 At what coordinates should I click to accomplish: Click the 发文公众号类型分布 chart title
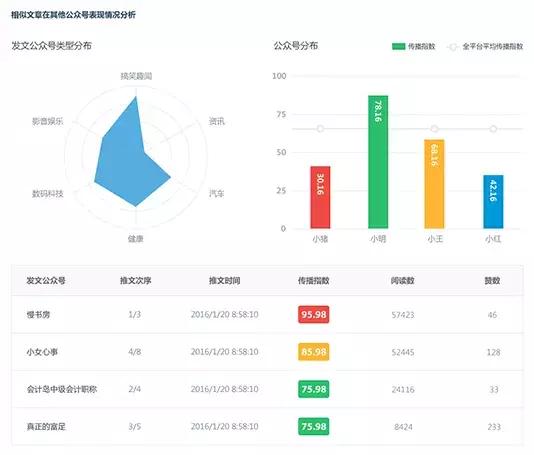(x=51, y=46)
